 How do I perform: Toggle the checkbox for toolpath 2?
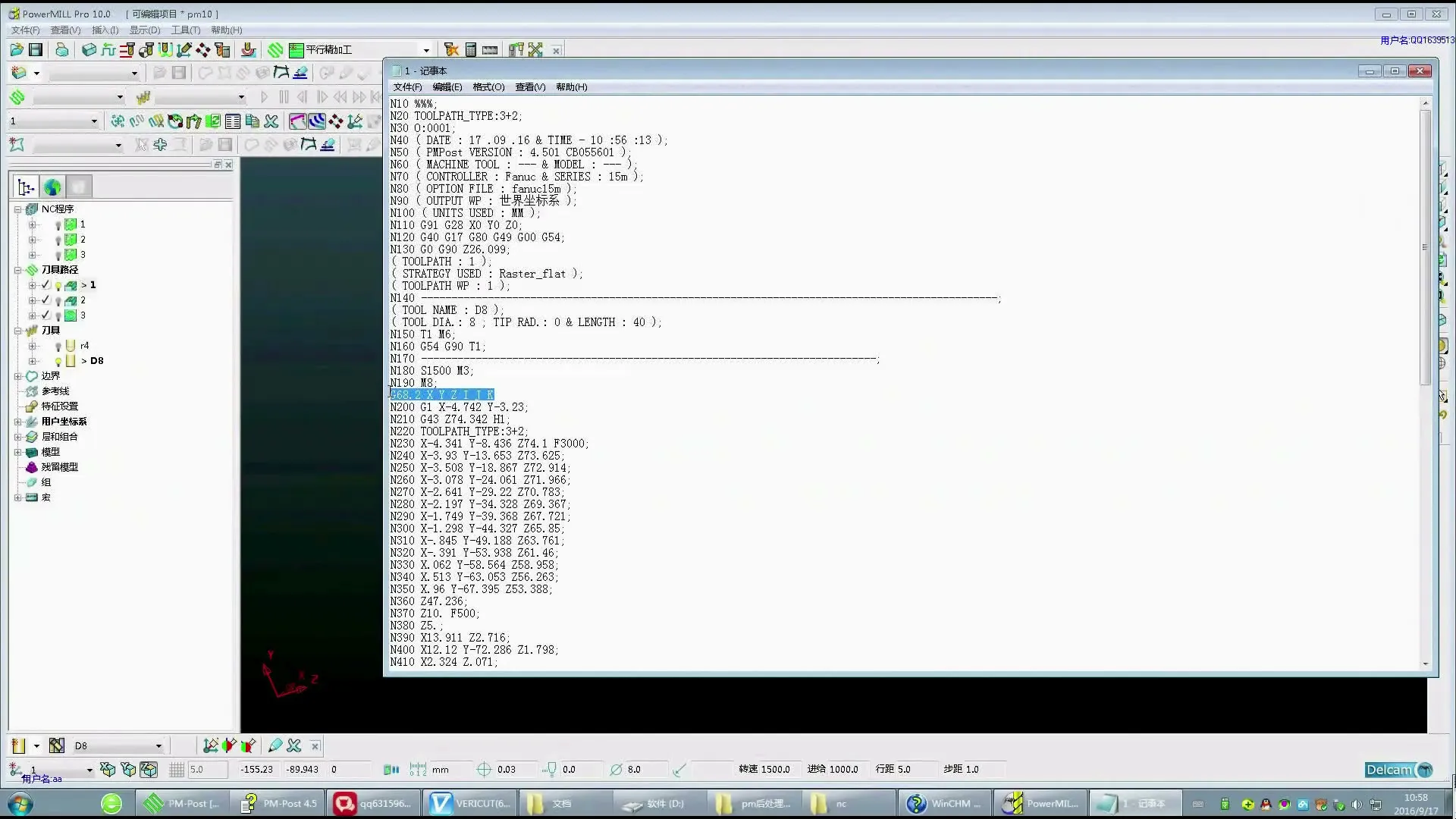tap(45, 300)
